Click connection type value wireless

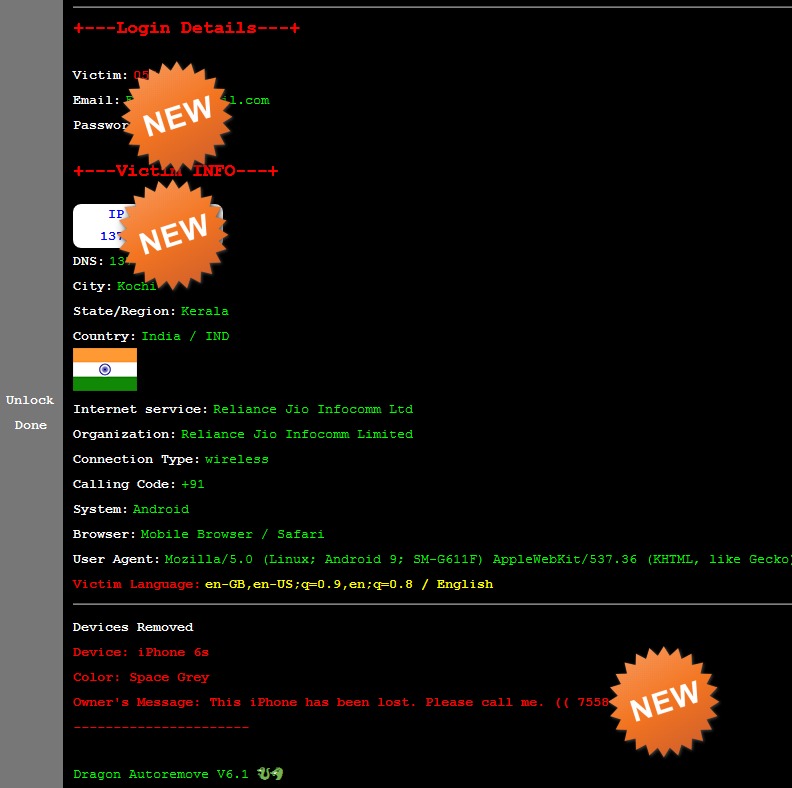[x=236, y=459]
